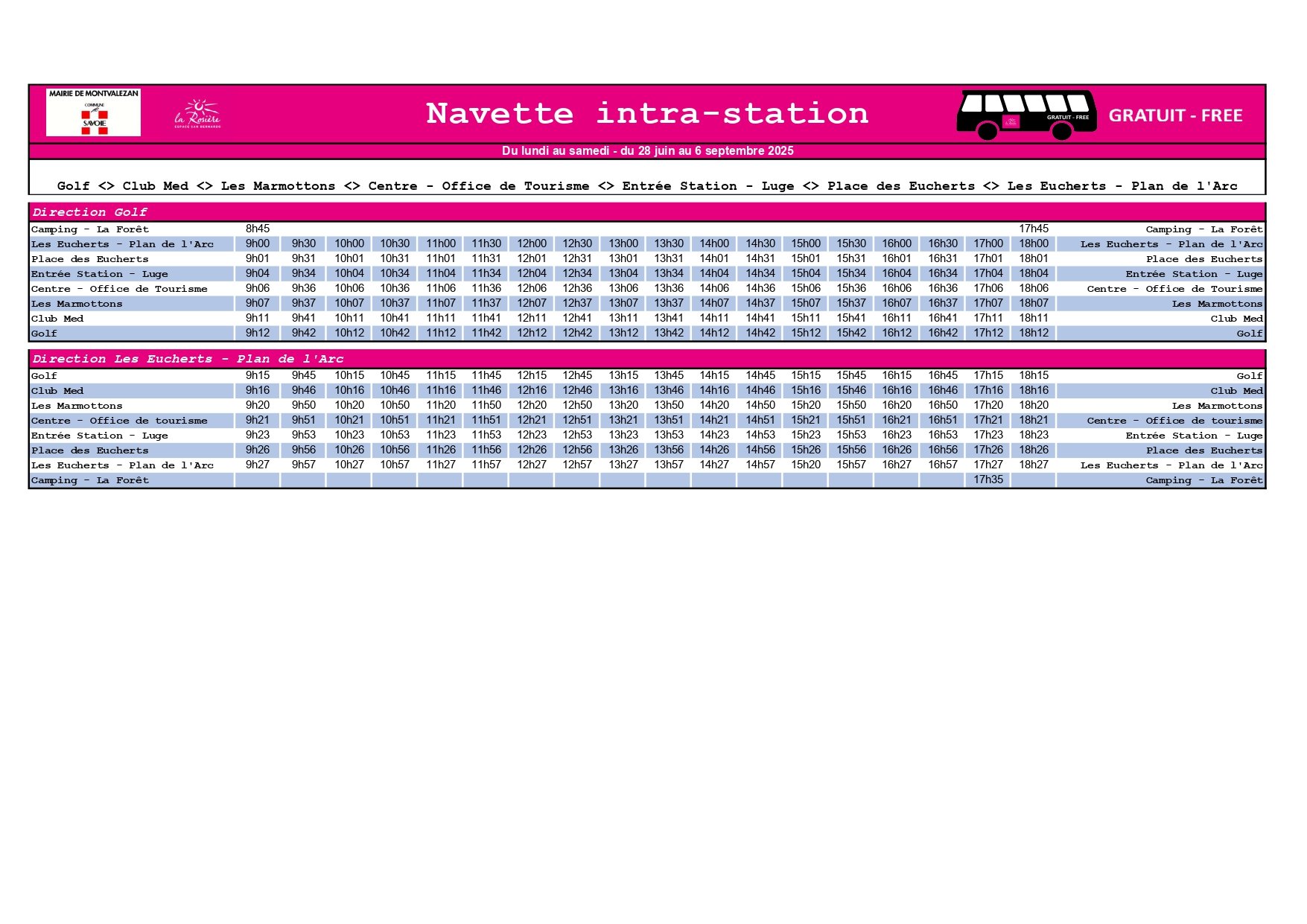Select the 11h56 cell
The height and width of the screenshot is (924, 1307).
pyautogui.click(x=486, y=450)
